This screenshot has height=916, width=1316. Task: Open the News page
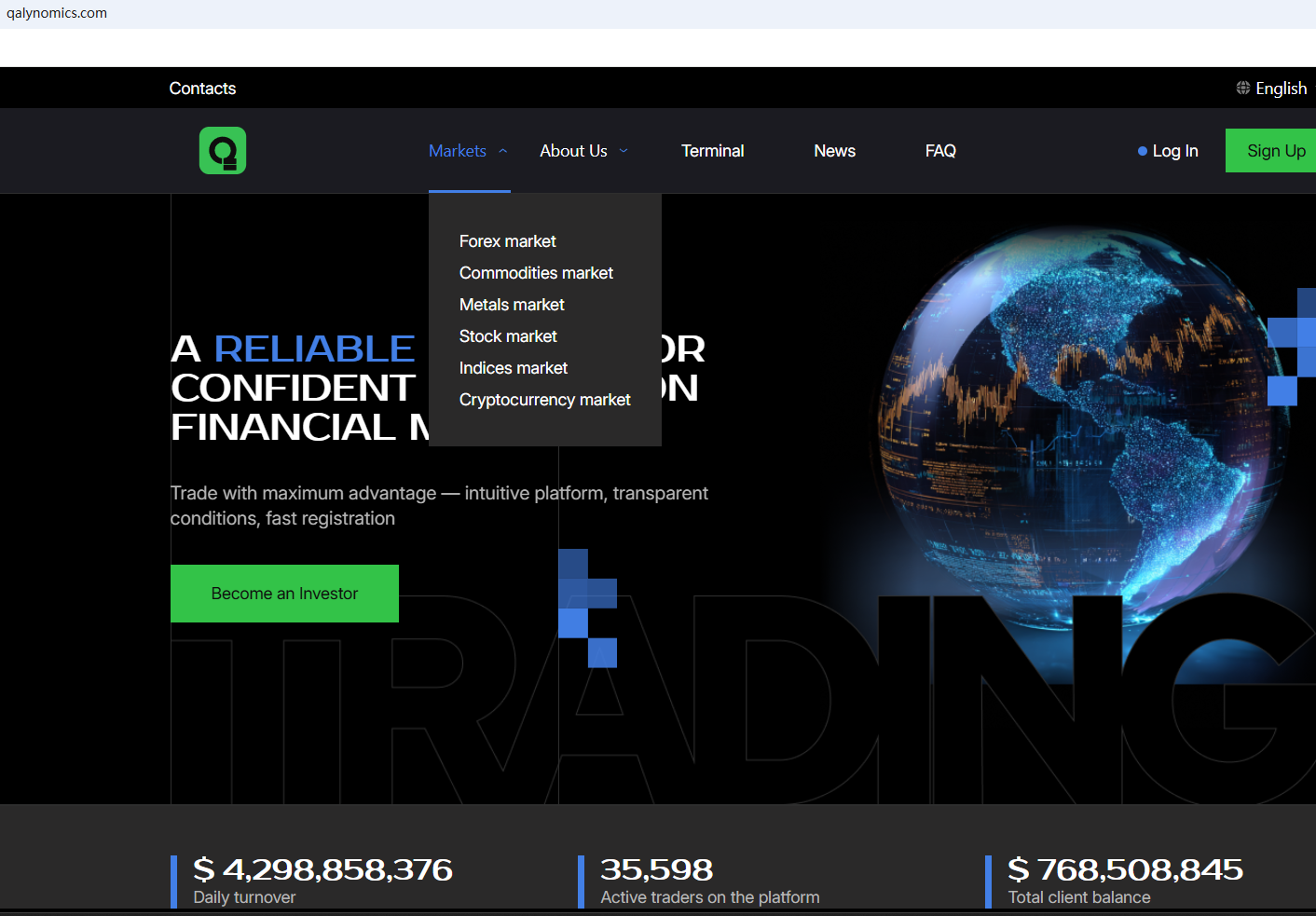[x=835, y=151]
